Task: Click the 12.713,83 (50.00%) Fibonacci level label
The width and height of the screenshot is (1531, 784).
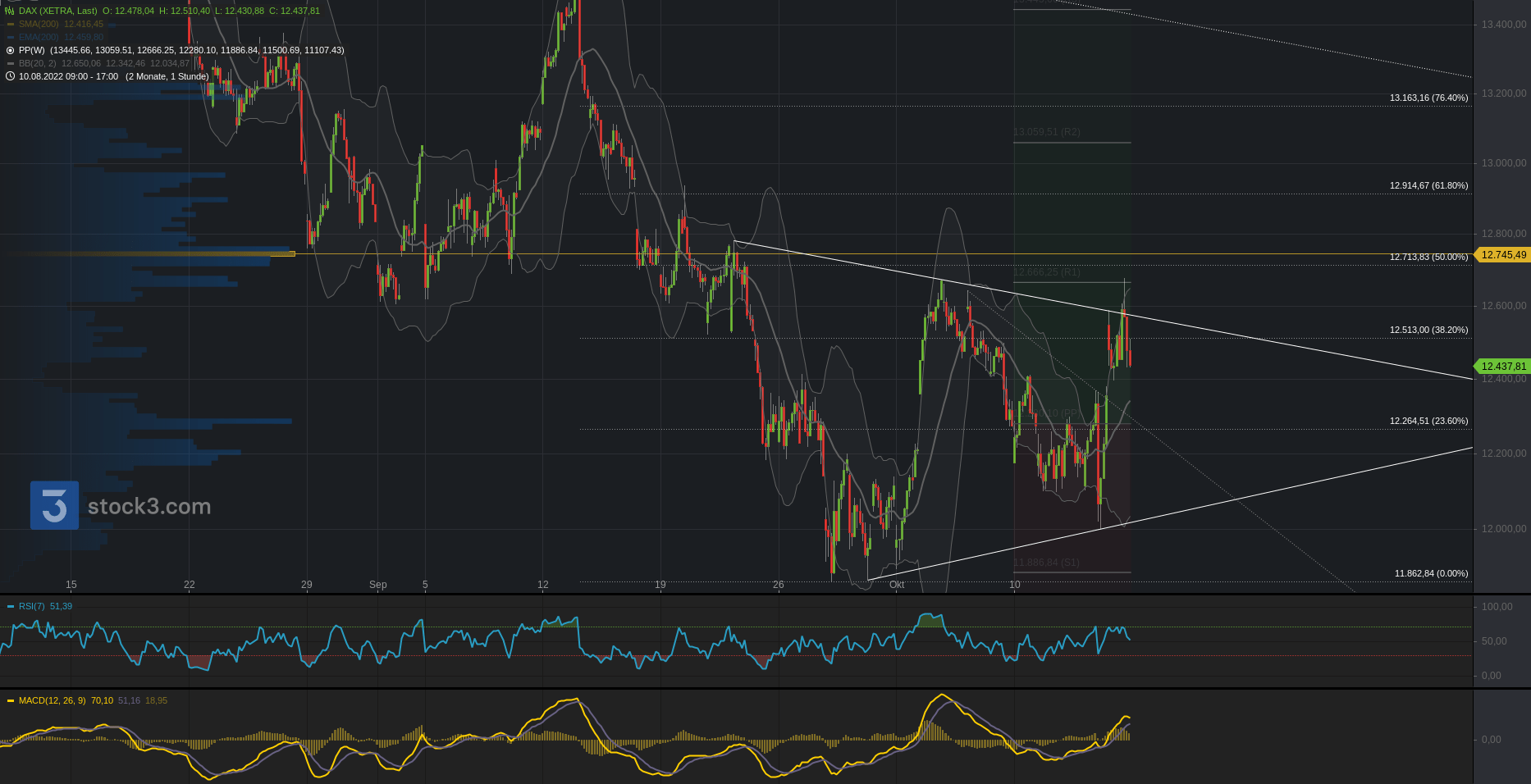Action: (1428, 257)
